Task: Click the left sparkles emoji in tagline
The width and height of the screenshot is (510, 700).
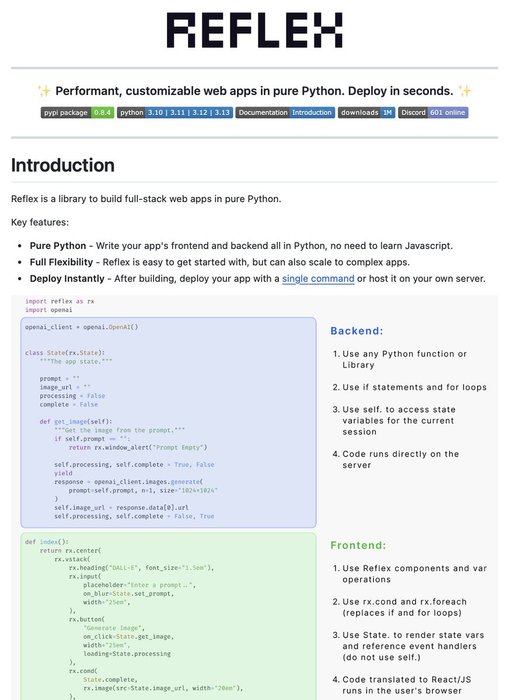Action: pos(44,91)
